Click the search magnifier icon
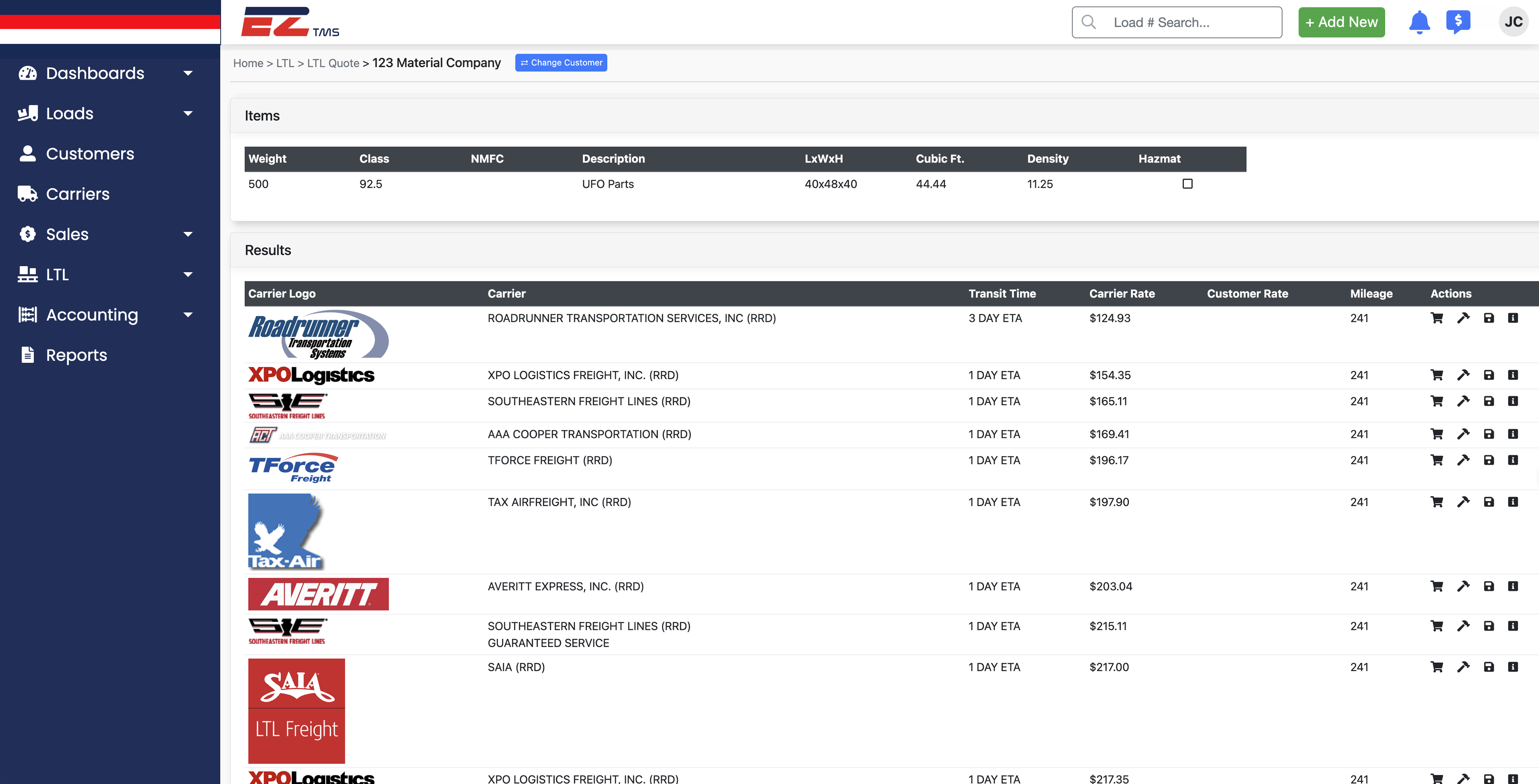The height and width of the screenshot is (784, 1539). click(1088, 22)
